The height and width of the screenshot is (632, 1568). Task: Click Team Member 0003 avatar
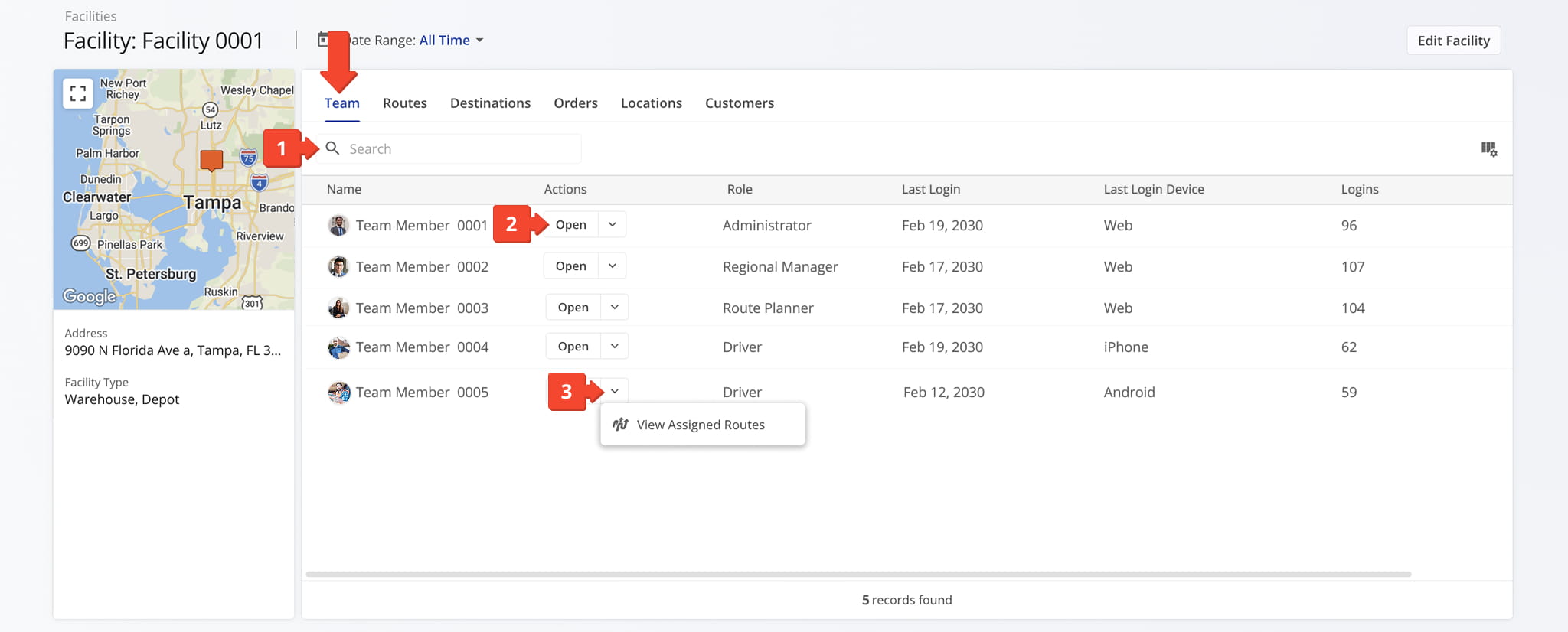(338, 308)
